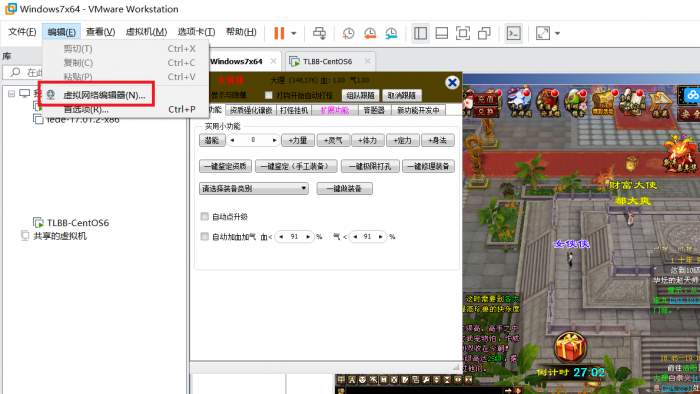Click the +身法 button
700x394 pixels.
coord(438,140)
